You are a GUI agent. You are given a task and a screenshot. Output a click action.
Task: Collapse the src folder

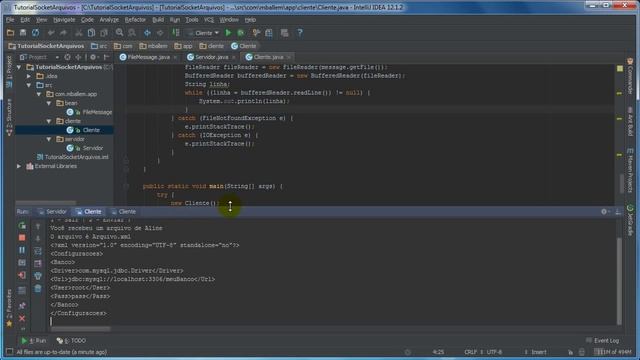pos(29,85)
